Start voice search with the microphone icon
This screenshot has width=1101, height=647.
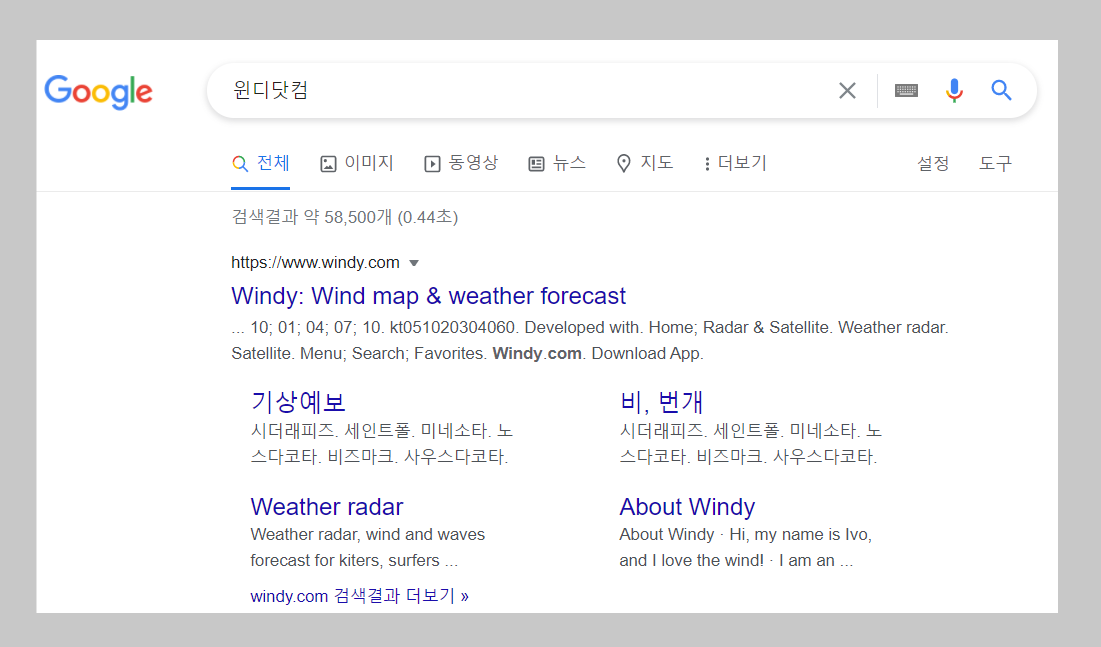pyautogui.click(x=954, y=90)
